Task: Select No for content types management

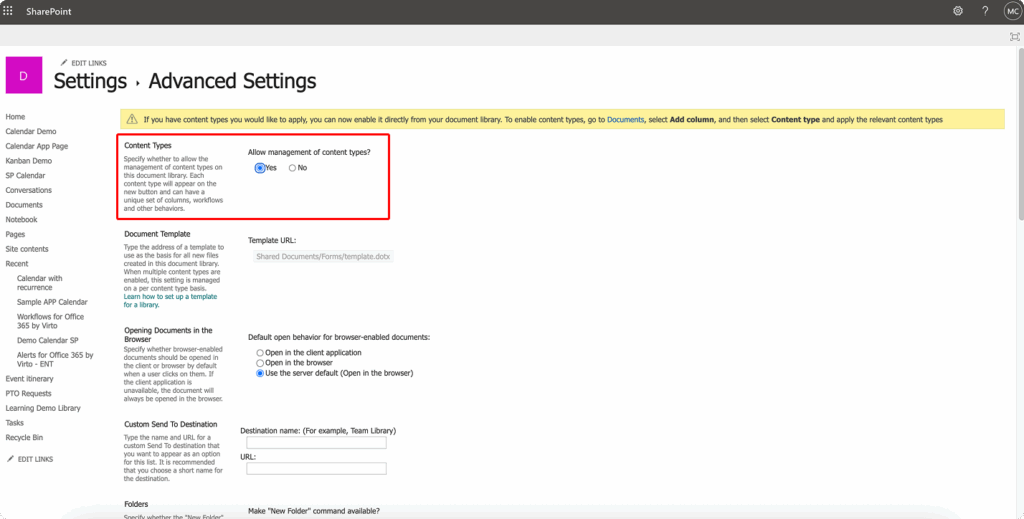Action: [292, 168]
